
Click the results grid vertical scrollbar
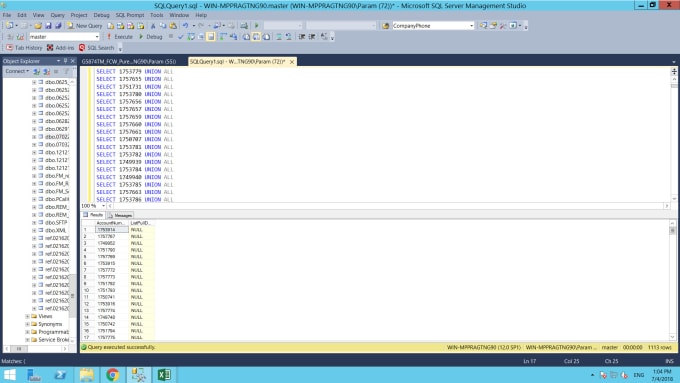click(673, 280)
